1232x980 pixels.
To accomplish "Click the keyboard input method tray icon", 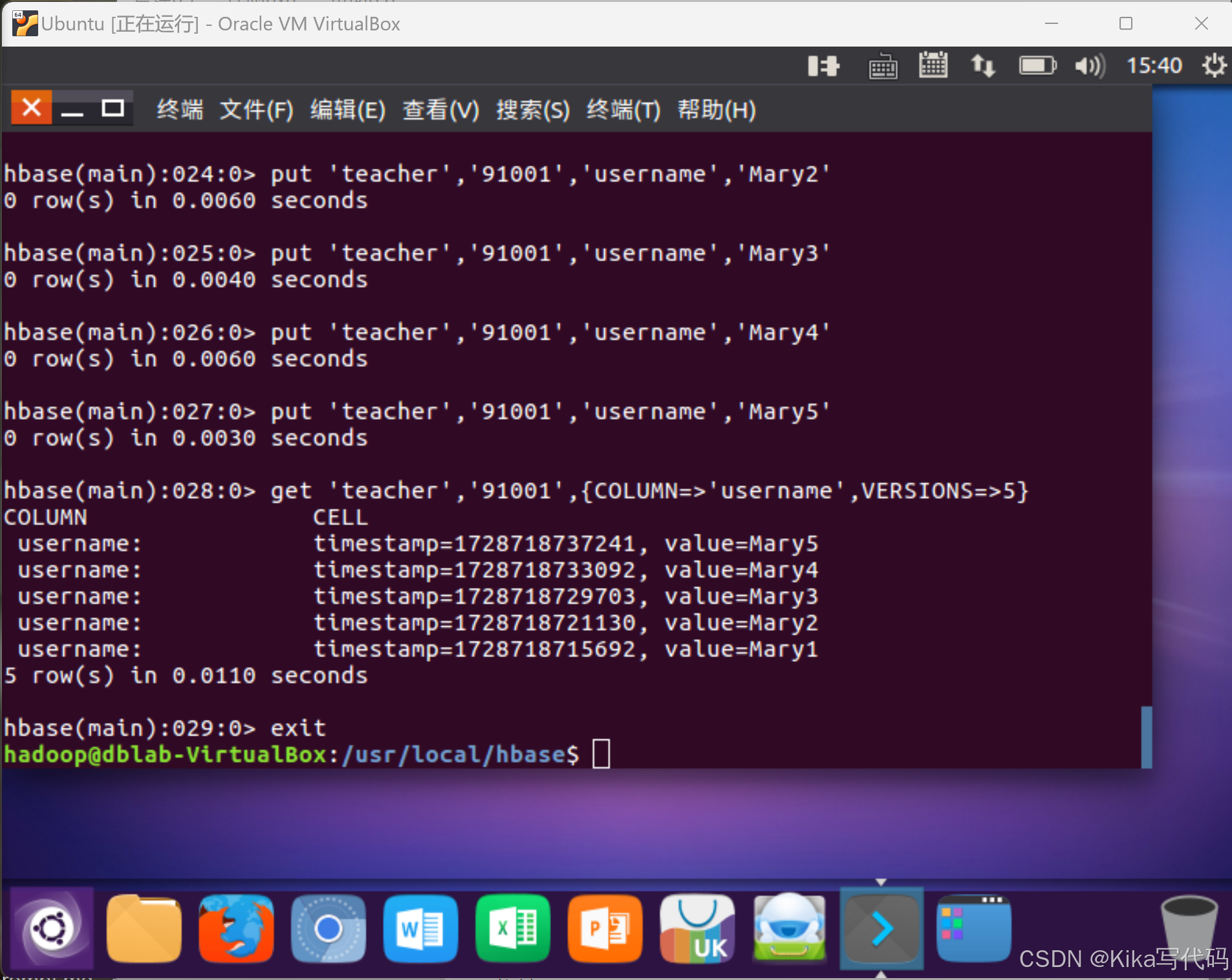I will click(883, 65).
